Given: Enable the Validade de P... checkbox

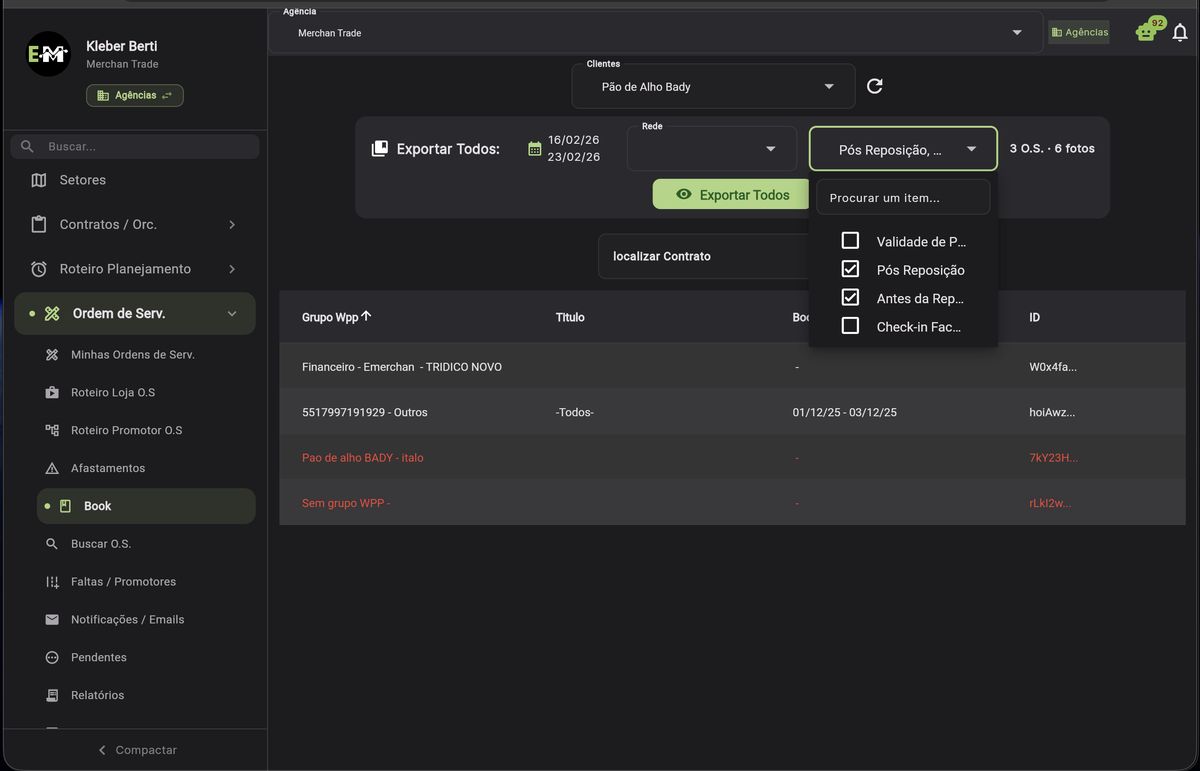Looking at the screenshot, I should 851,241.
